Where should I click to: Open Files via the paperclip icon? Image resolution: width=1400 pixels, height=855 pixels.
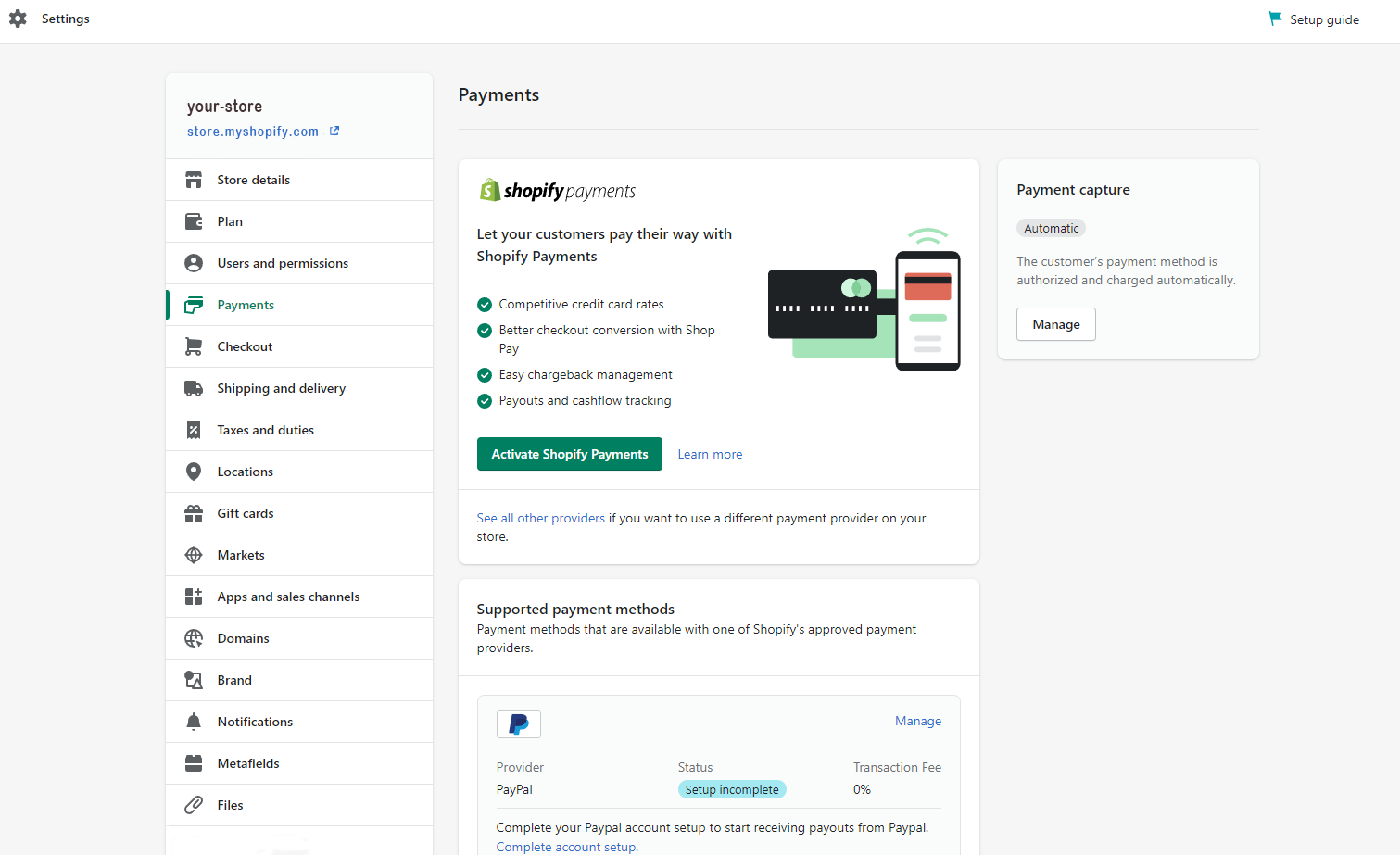(x=193, y=804)
